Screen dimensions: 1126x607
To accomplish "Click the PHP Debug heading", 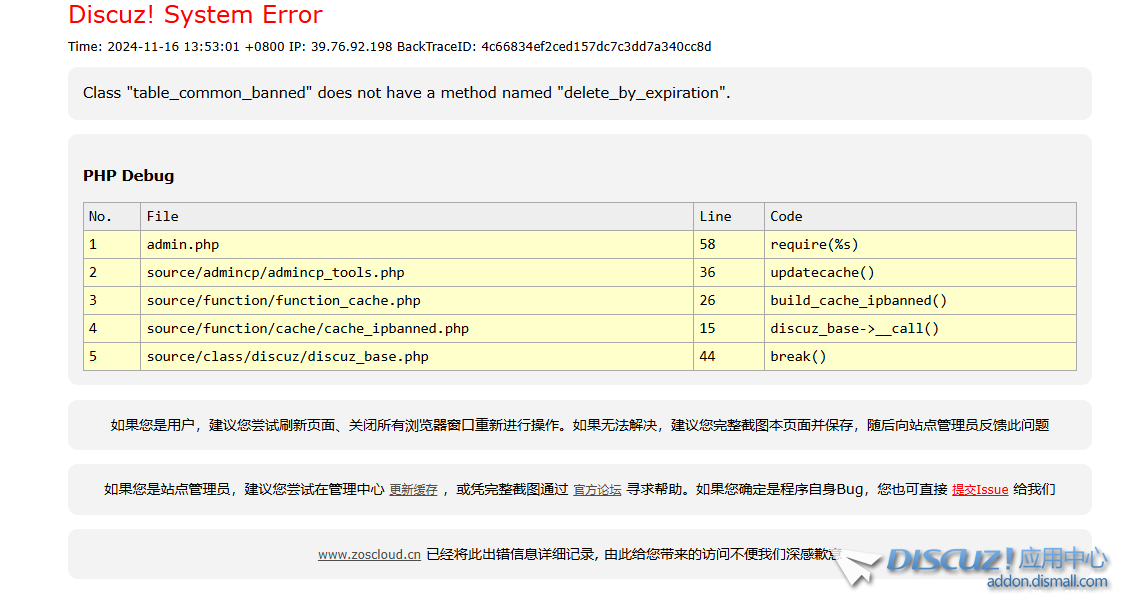I will click(128, 176).
